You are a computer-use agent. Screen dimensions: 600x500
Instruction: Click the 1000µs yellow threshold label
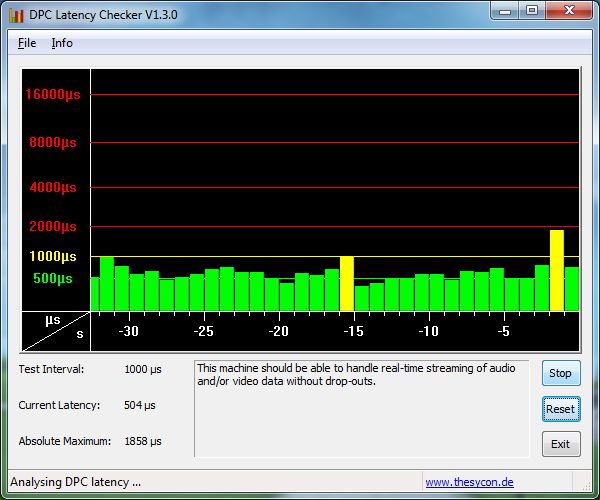coord(53,256)
